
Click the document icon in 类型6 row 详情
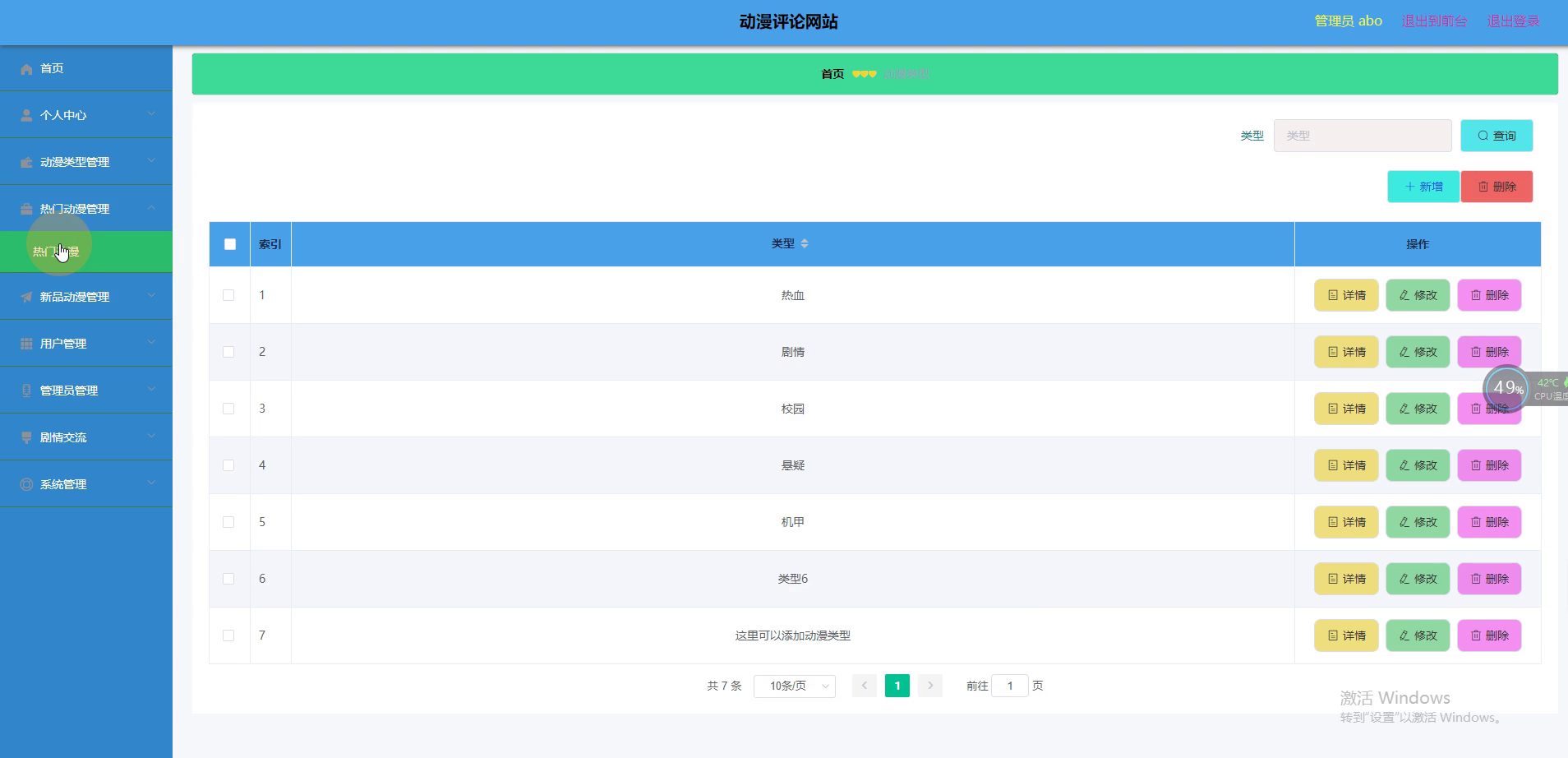[1333, 579]
